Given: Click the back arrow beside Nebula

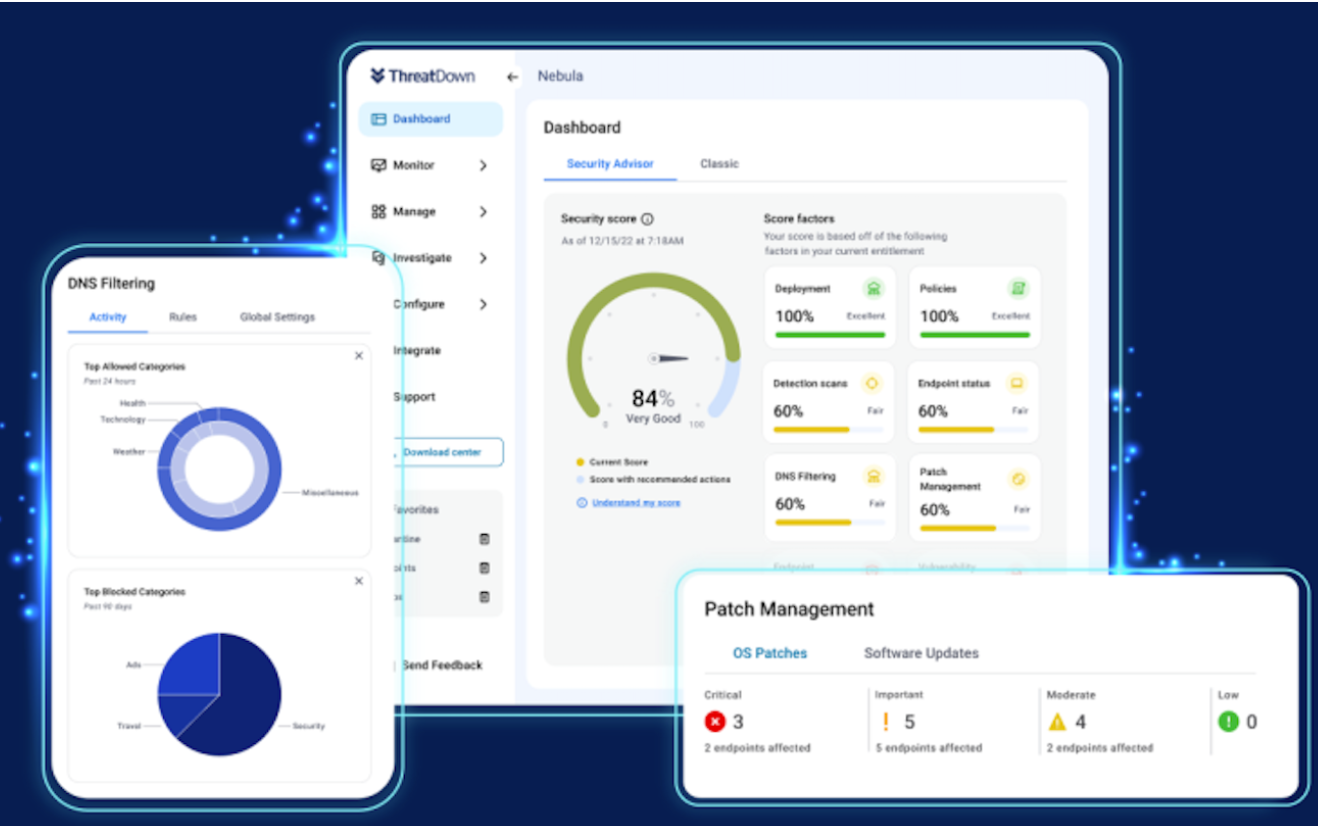Looking at the screenshot, I should [513, 77].
